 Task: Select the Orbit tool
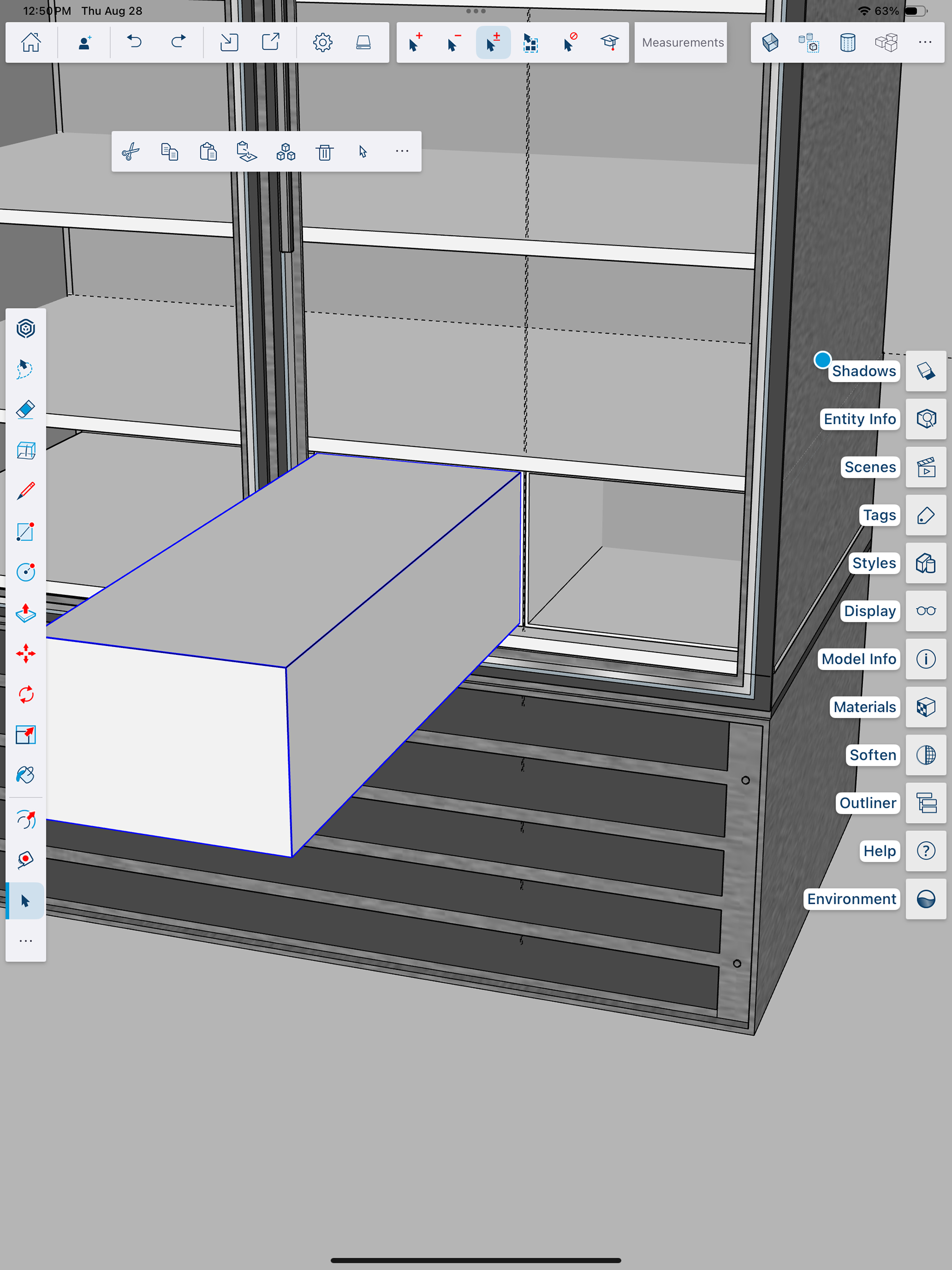click(x=26, y=820)
